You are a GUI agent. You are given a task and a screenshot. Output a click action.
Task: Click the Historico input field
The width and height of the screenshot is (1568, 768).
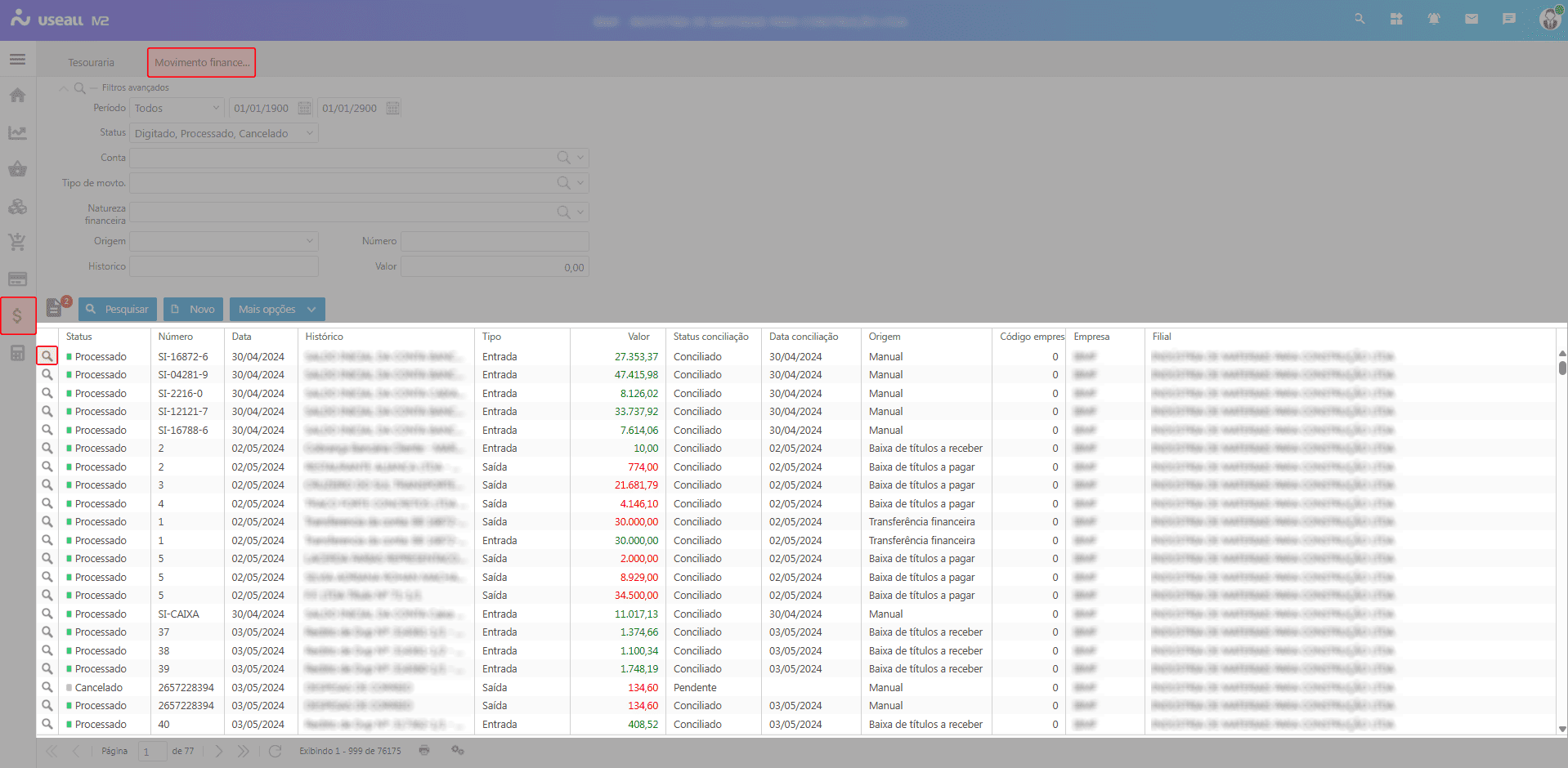click(223, 267)
